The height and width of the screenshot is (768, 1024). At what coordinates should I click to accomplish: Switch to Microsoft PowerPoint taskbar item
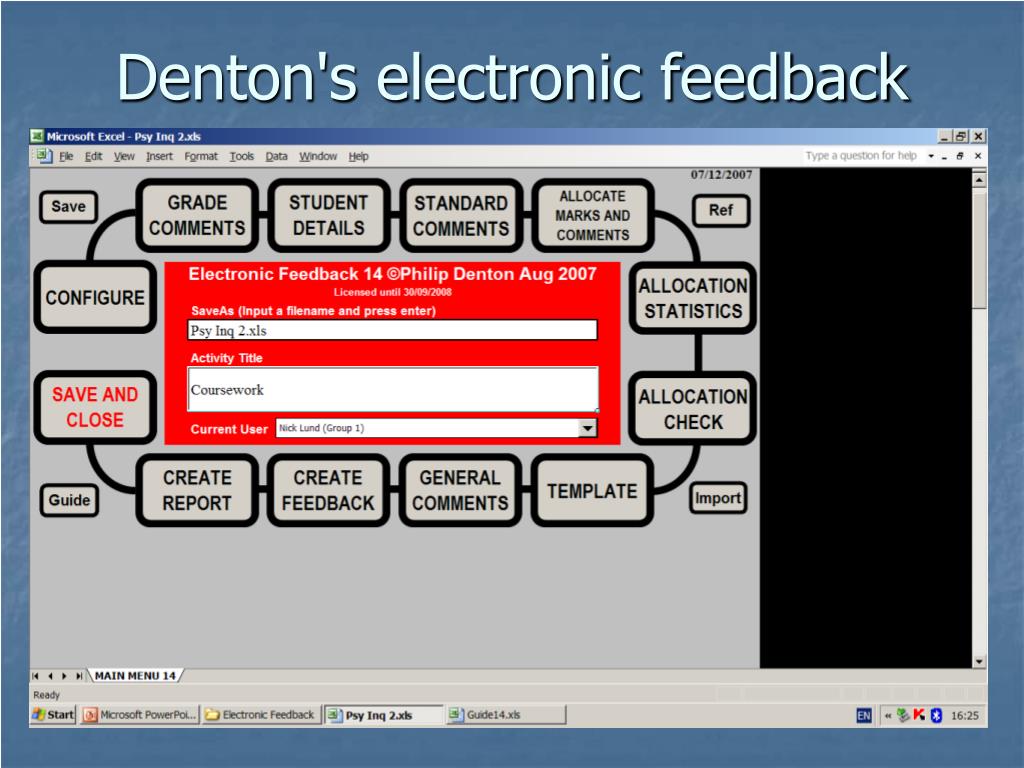coord(140,715)
